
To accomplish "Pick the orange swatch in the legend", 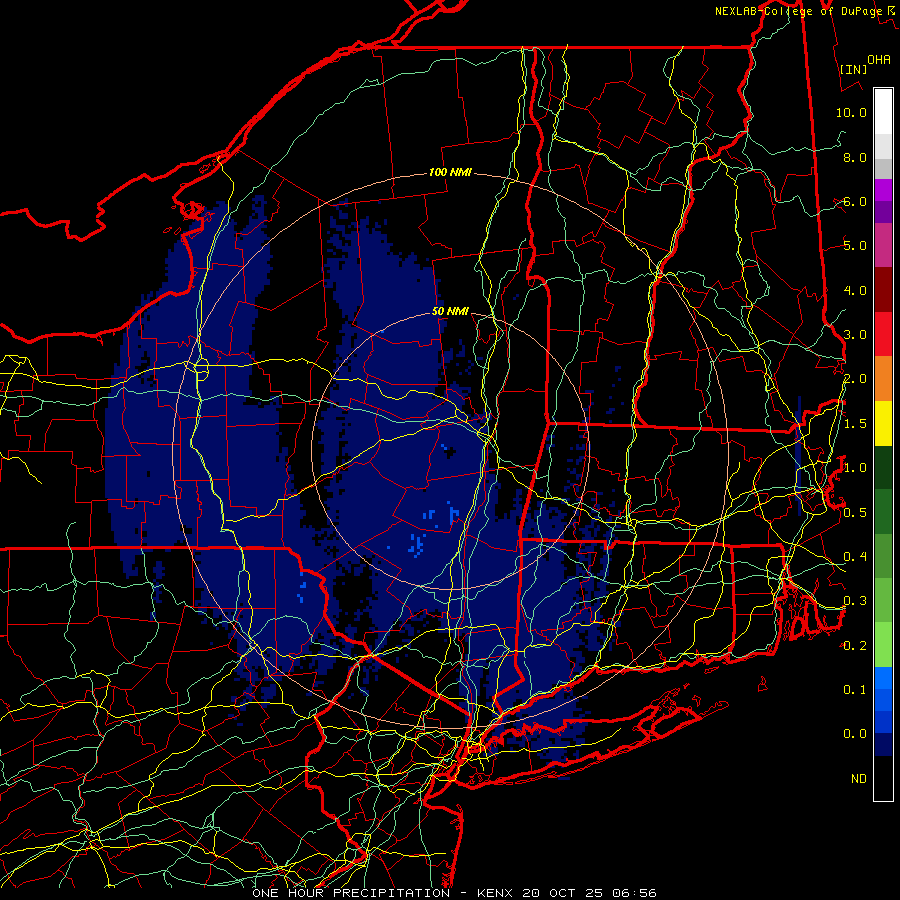I will point(883,378).
